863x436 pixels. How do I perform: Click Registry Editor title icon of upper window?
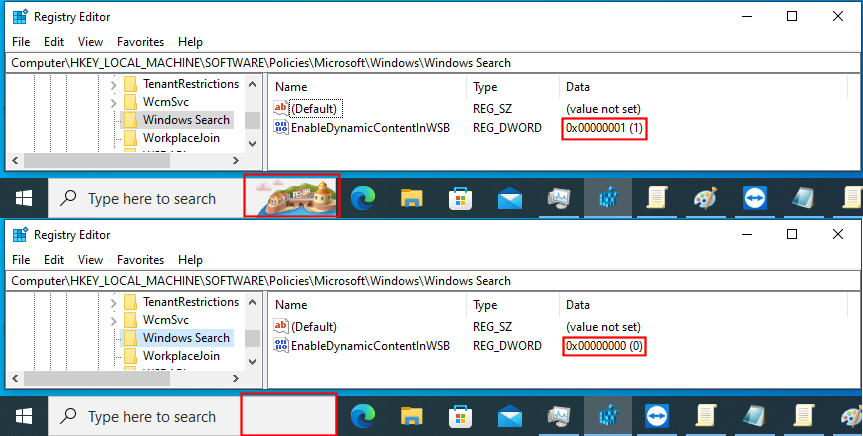20,17
